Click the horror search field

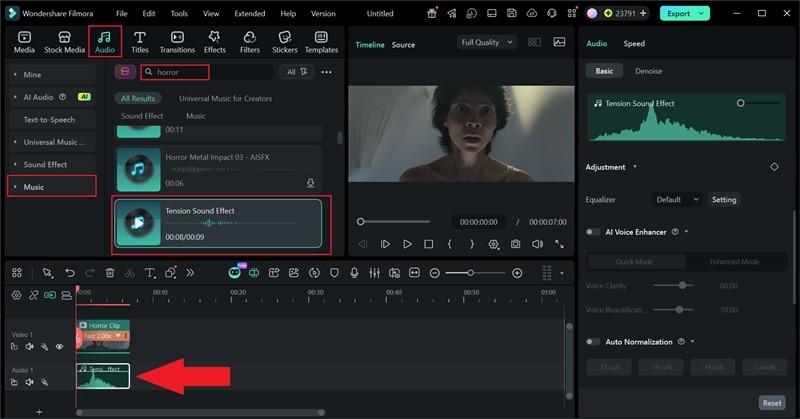180,72
